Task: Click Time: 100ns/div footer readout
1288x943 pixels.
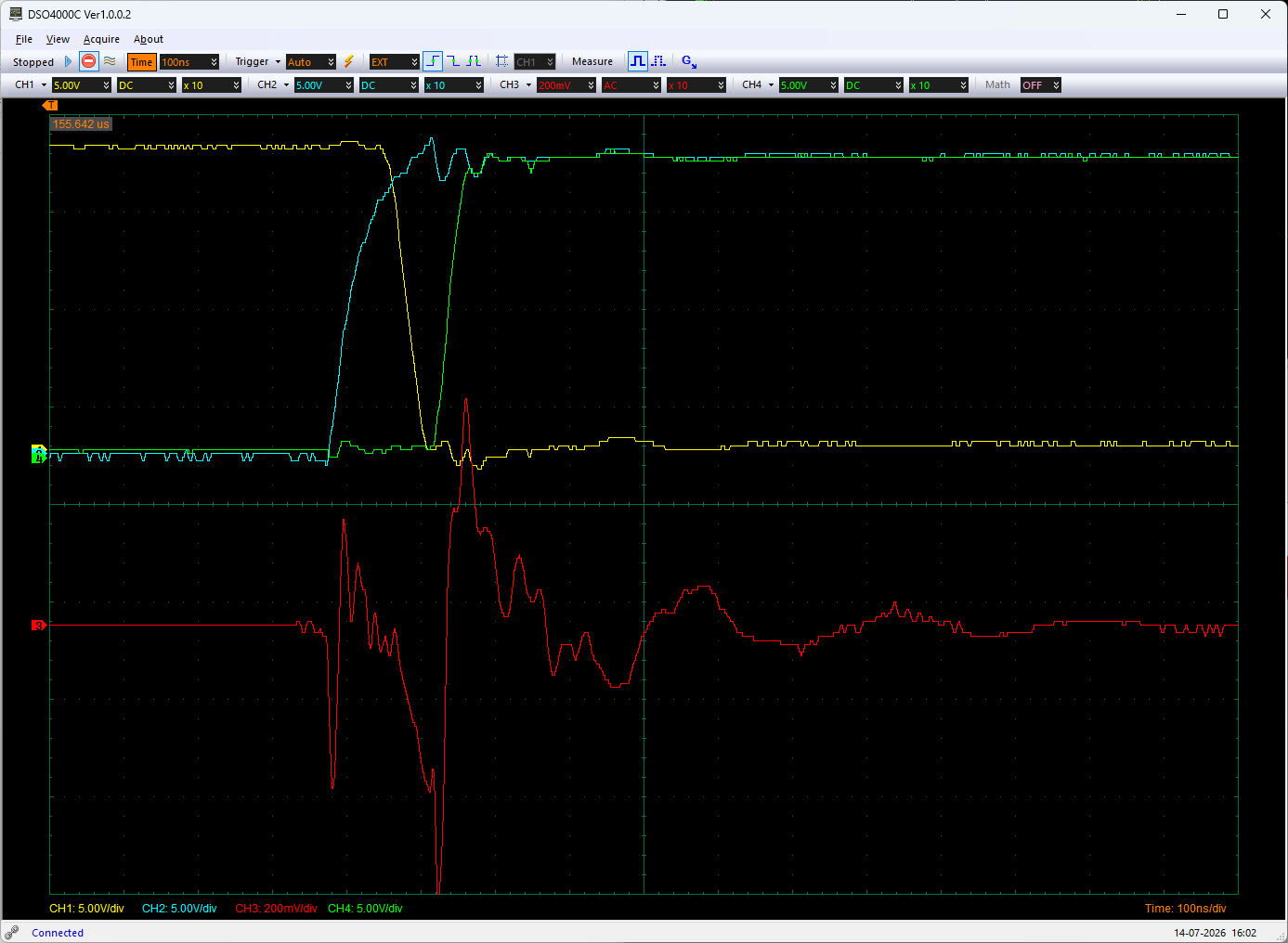Action: (1185, 909)
